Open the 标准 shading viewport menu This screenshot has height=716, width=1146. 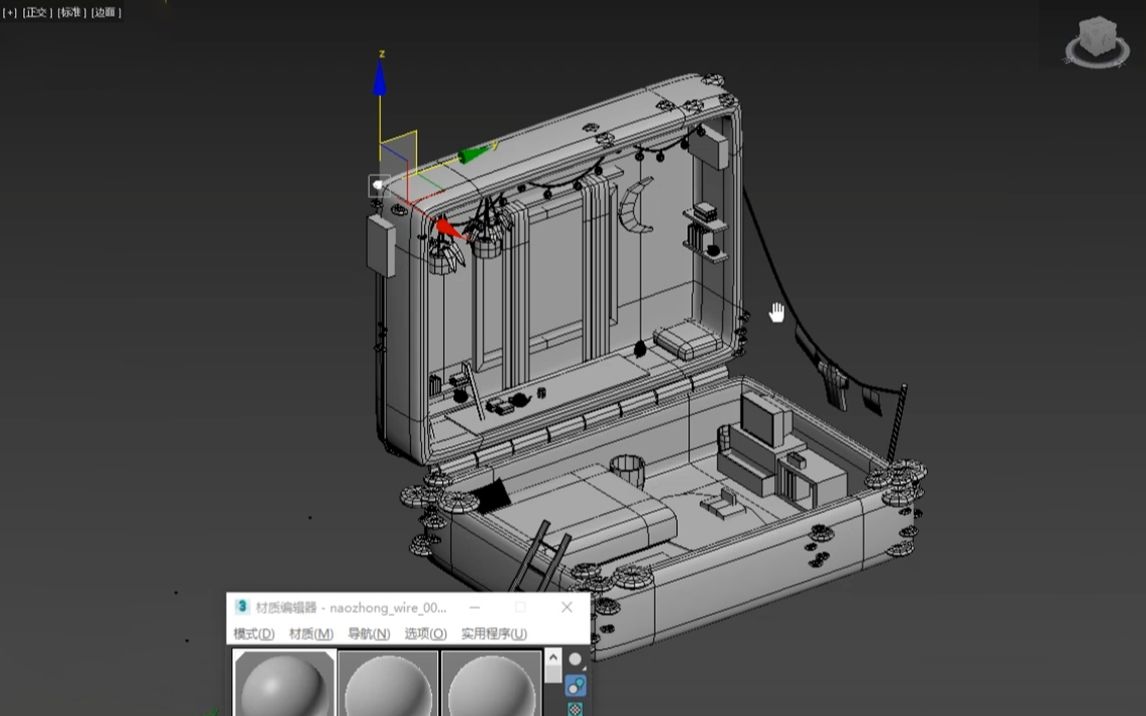point(69,12)
